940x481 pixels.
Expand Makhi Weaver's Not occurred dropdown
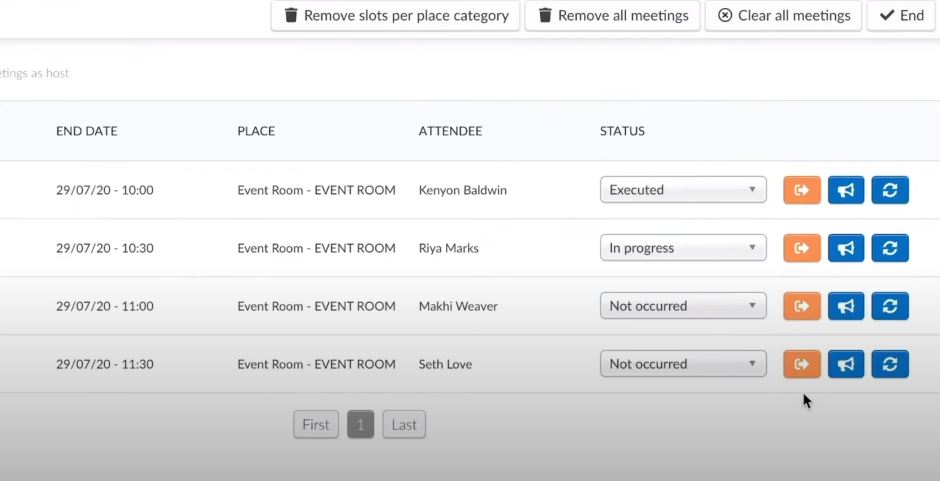683,306
